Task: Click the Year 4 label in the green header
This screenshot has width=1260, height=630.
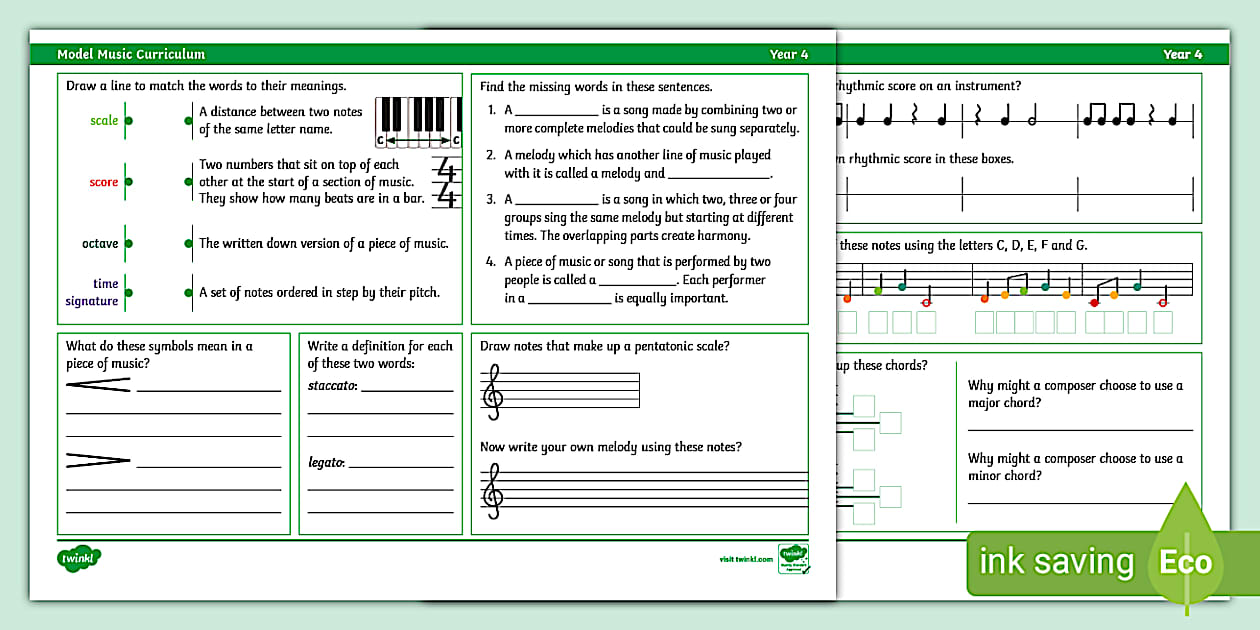Action: point(788,54)
